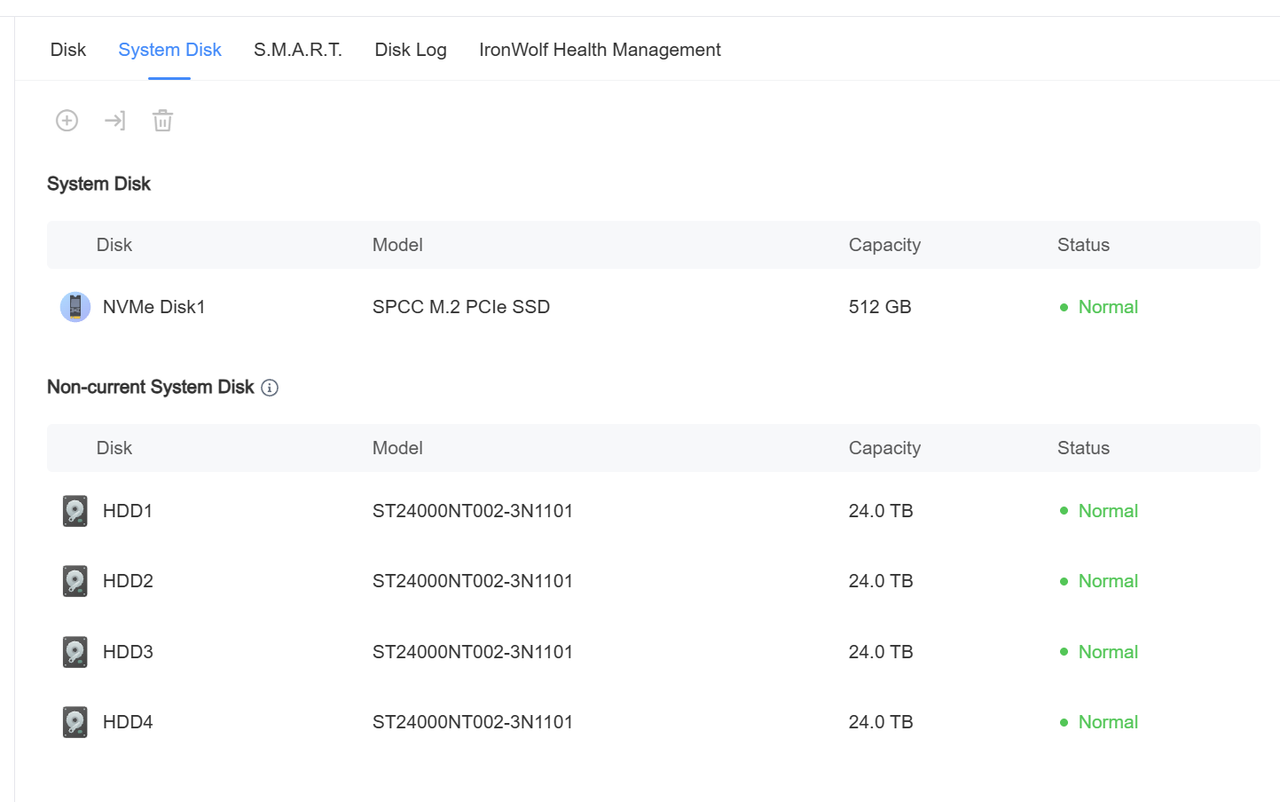Screen dimensions: 1280x802
Task: Click the Non-current System Disk heading
Action: pyautogui.click(x=151, y=387)
